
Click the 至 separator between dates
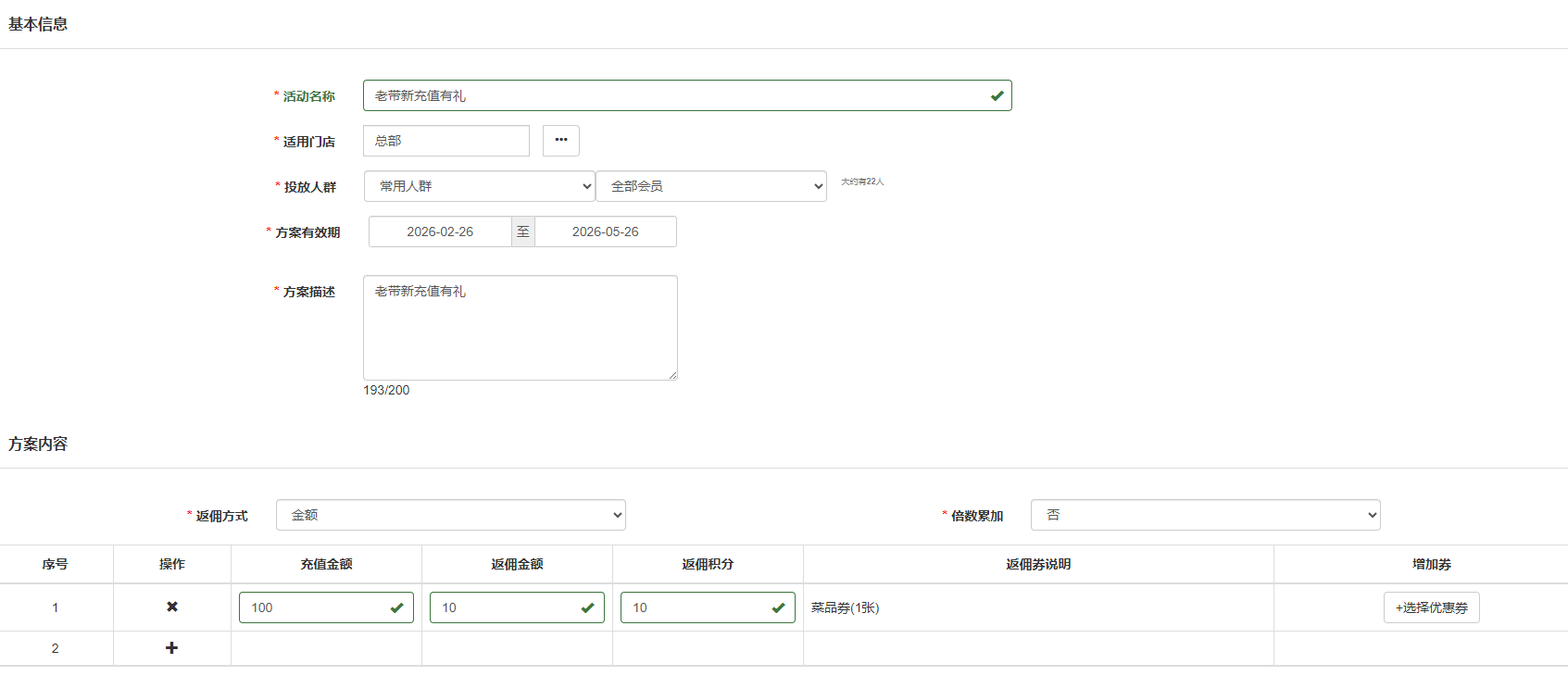(x=523, y=232)
